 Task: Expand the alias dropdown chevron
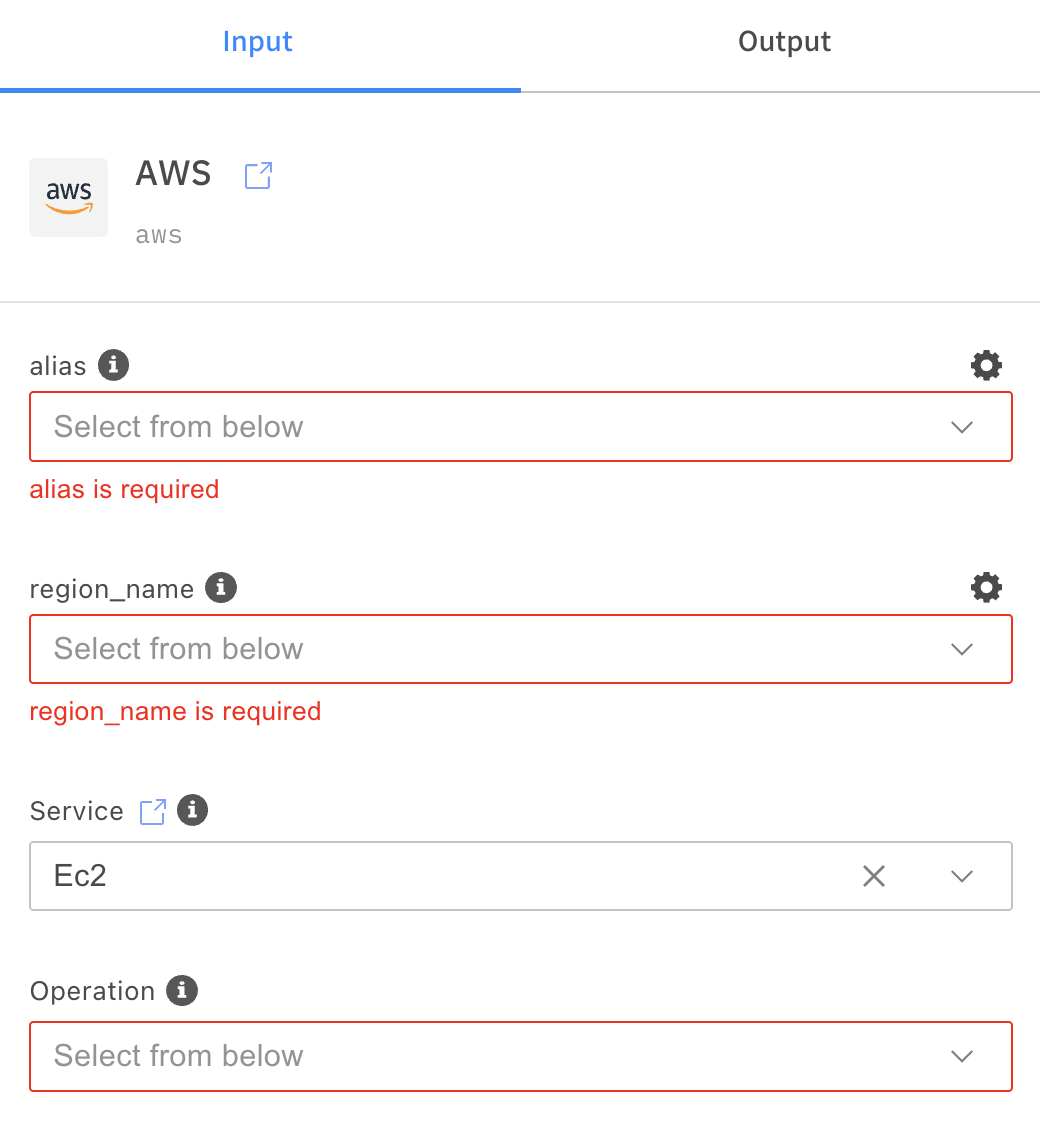click(x=962, y=427)
